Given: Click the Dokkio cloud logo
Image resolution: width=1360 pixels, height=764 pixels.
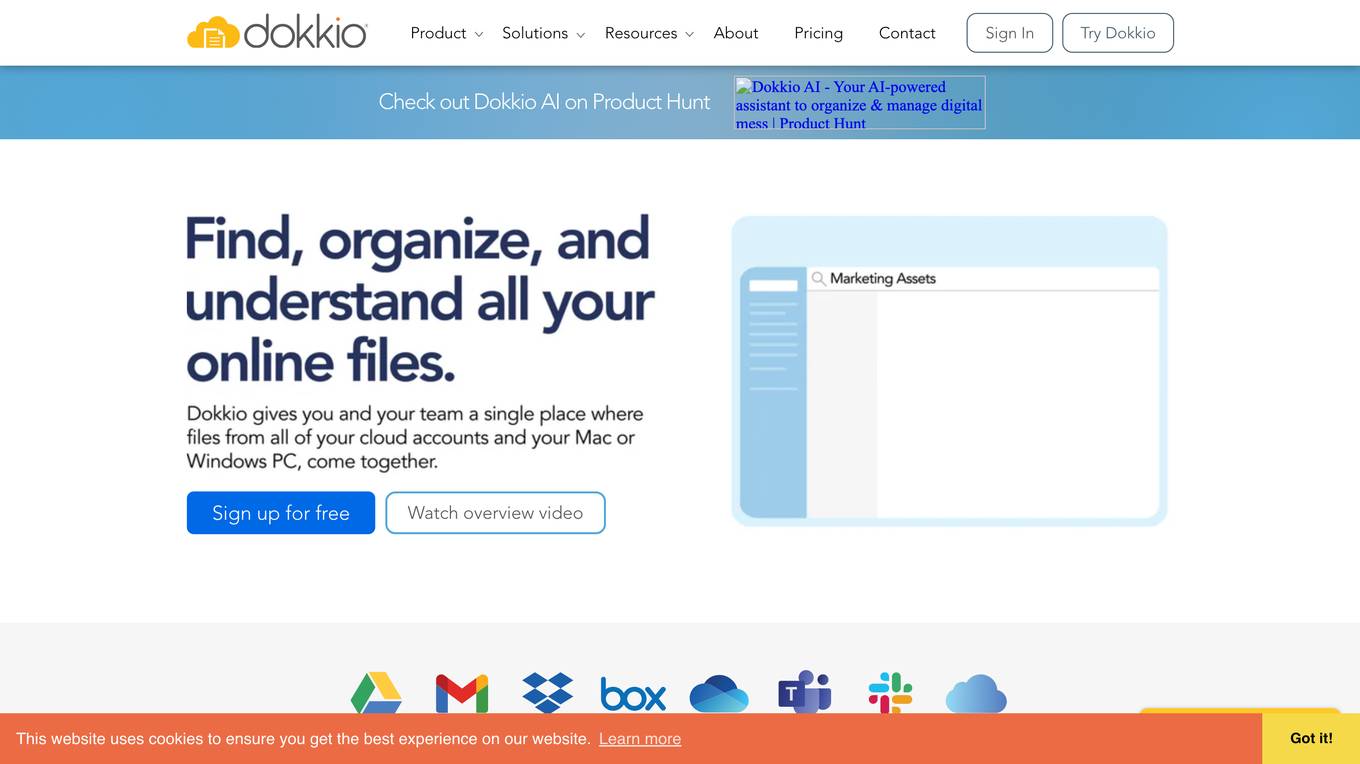Looking at the screenshot, I should (277, 33).
